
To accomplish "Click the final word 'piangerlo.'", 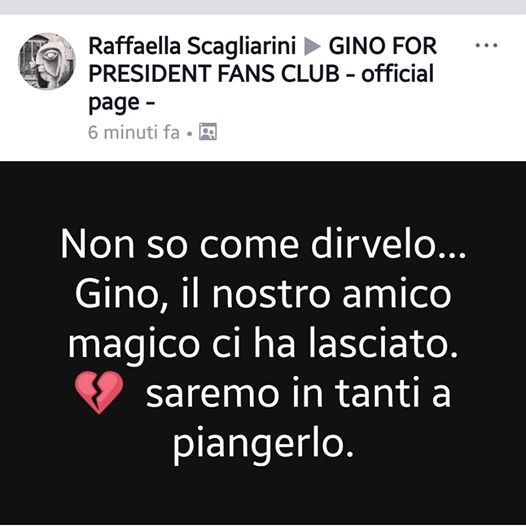I will coord(263,444).
